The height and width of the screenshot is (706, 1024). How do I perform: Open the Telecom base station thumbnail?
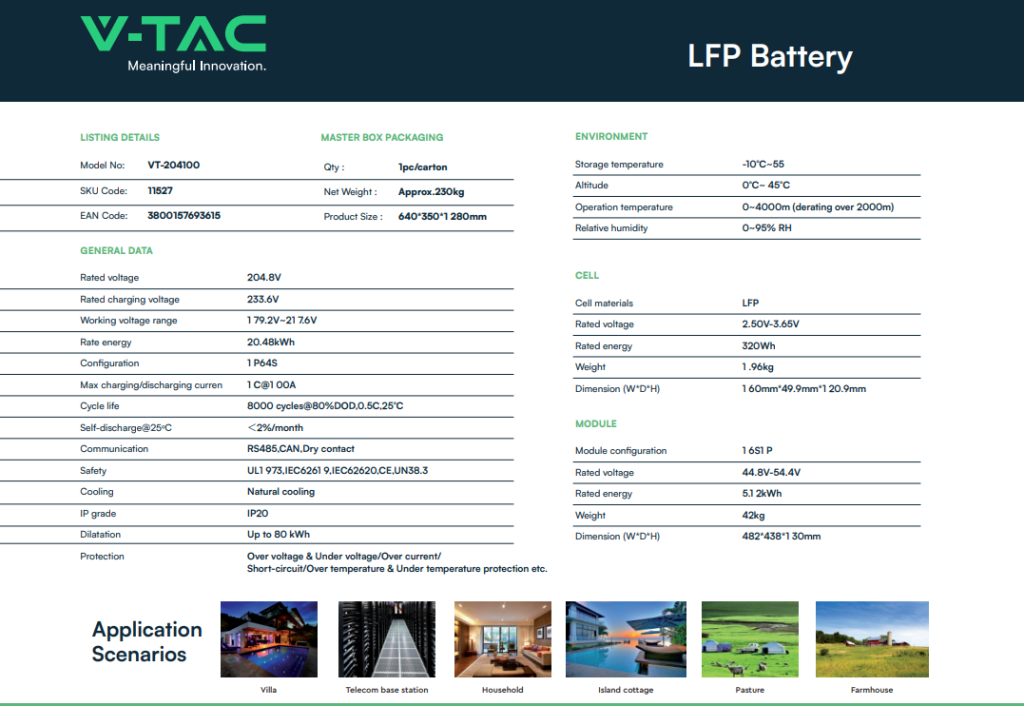tap(386, 640)
